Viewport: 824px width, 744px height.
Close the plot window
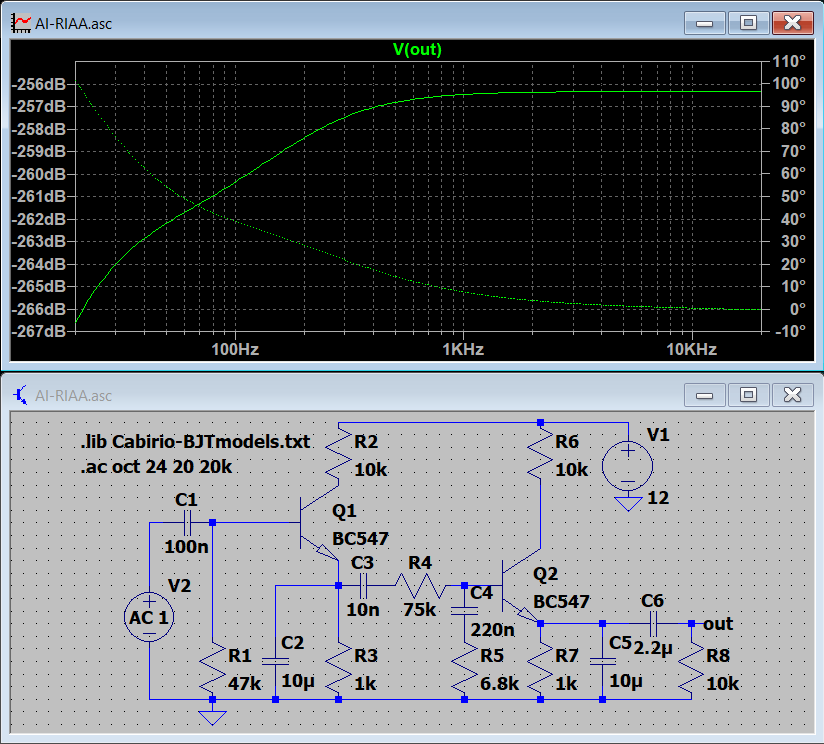point(792,23)
